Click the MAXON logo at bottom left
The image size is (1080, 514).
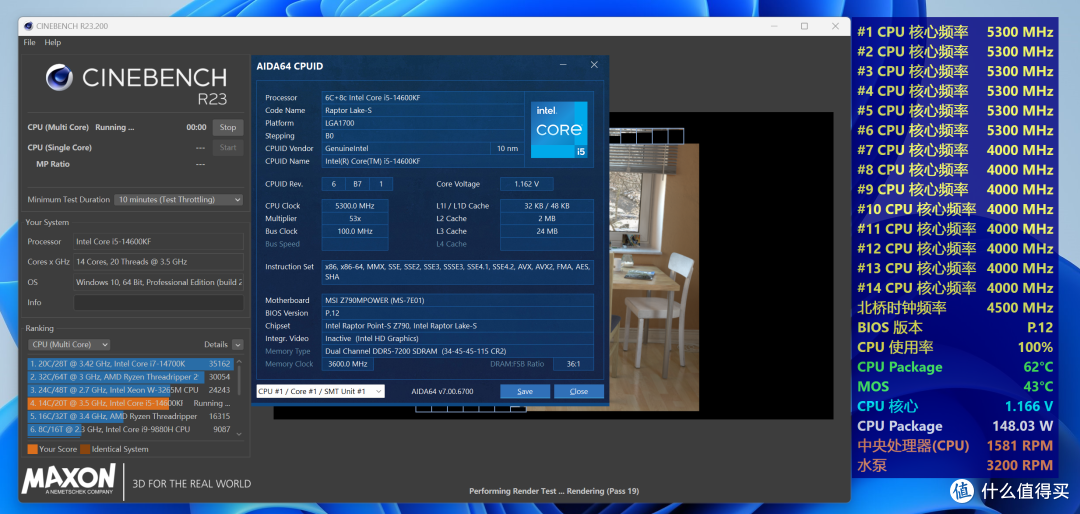(68, 480)
